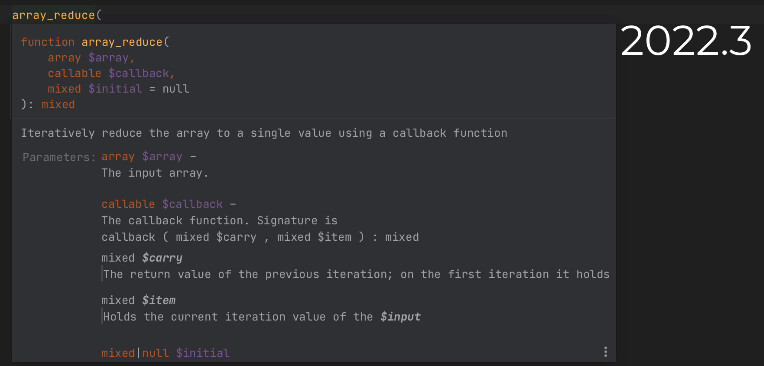Click $array parameter in the signature

(x=111, y=58)
